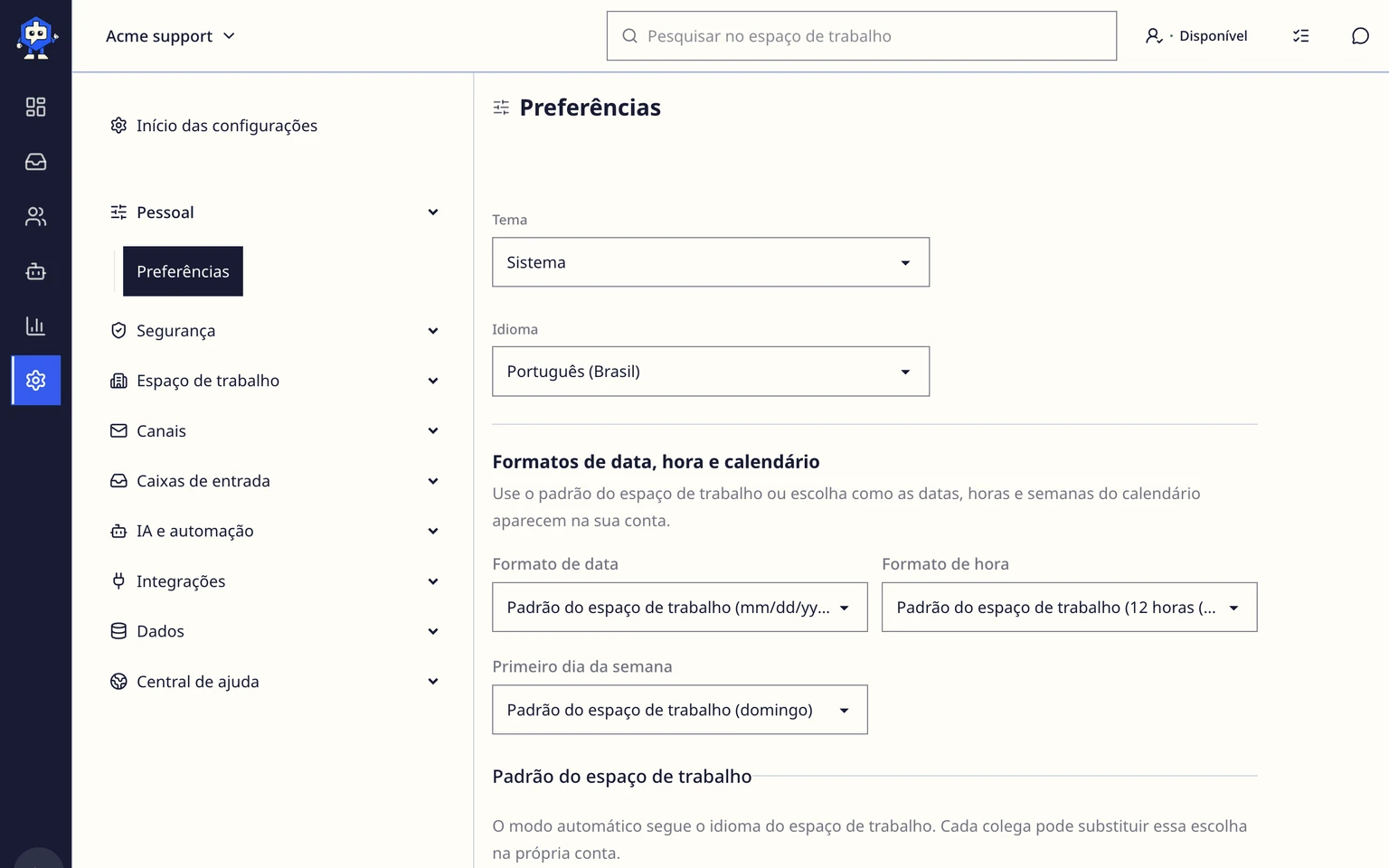Image resolution: width=1389 pixels, height=868 pixels.
Task: Go to Início das configurações
Action: 227,126
